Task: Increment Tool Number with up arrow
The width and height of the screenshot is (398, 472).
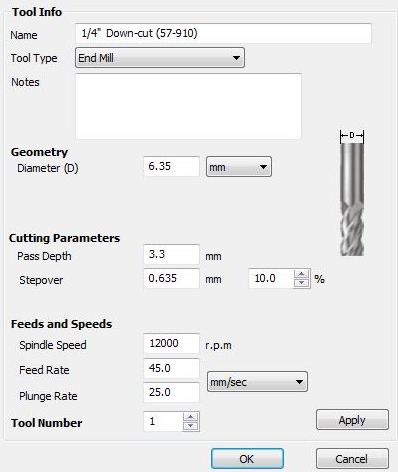Action: pos(191,417)
